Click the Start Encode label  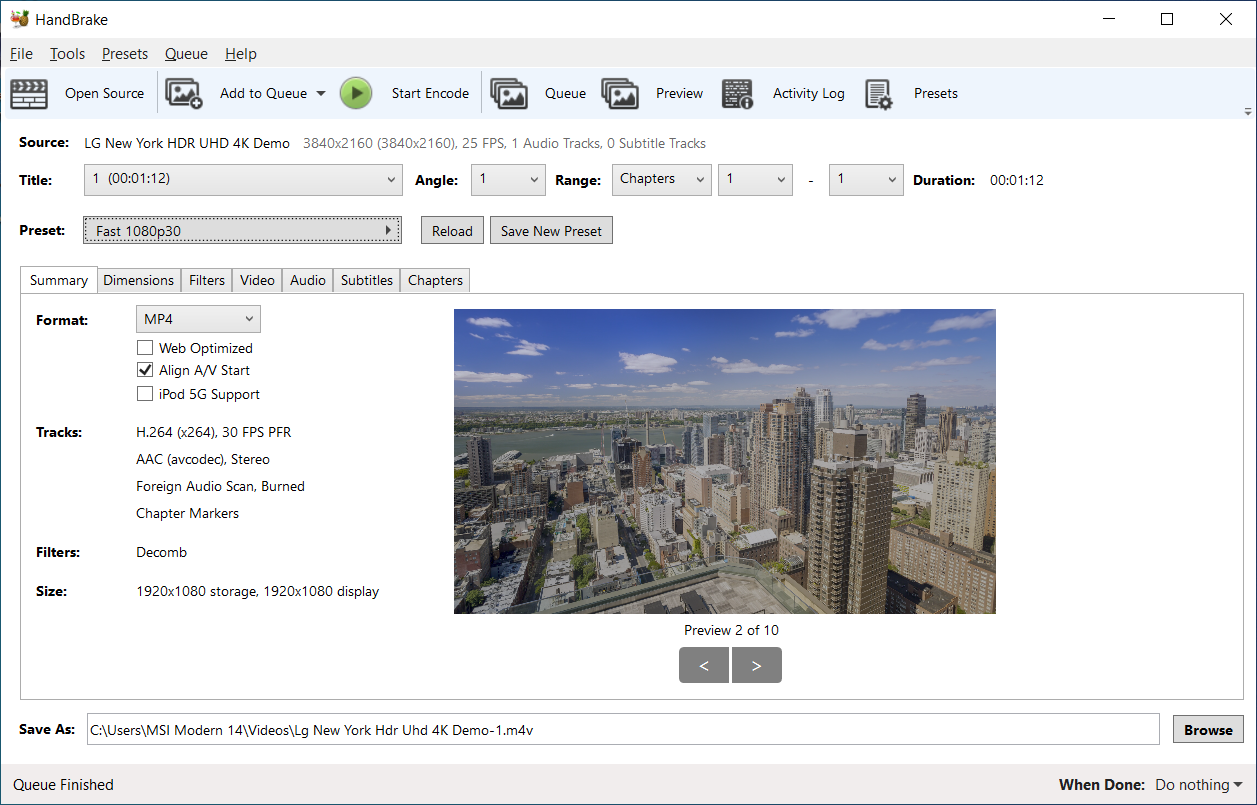[430, 93]
